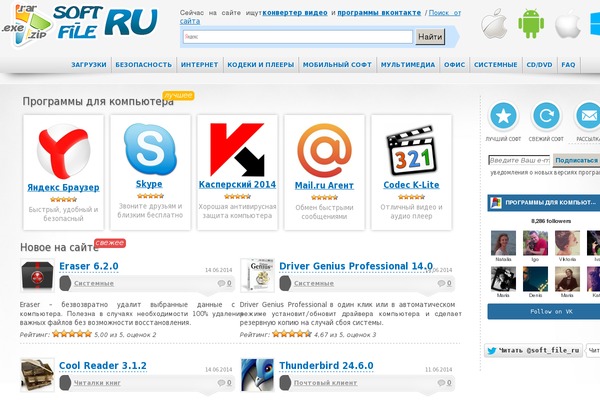The height and width of the screenshot is (400, 600).
Task: Open the КОДЕКИ И ПЛЕЕРЫ menu item
Action: [261, 65]
